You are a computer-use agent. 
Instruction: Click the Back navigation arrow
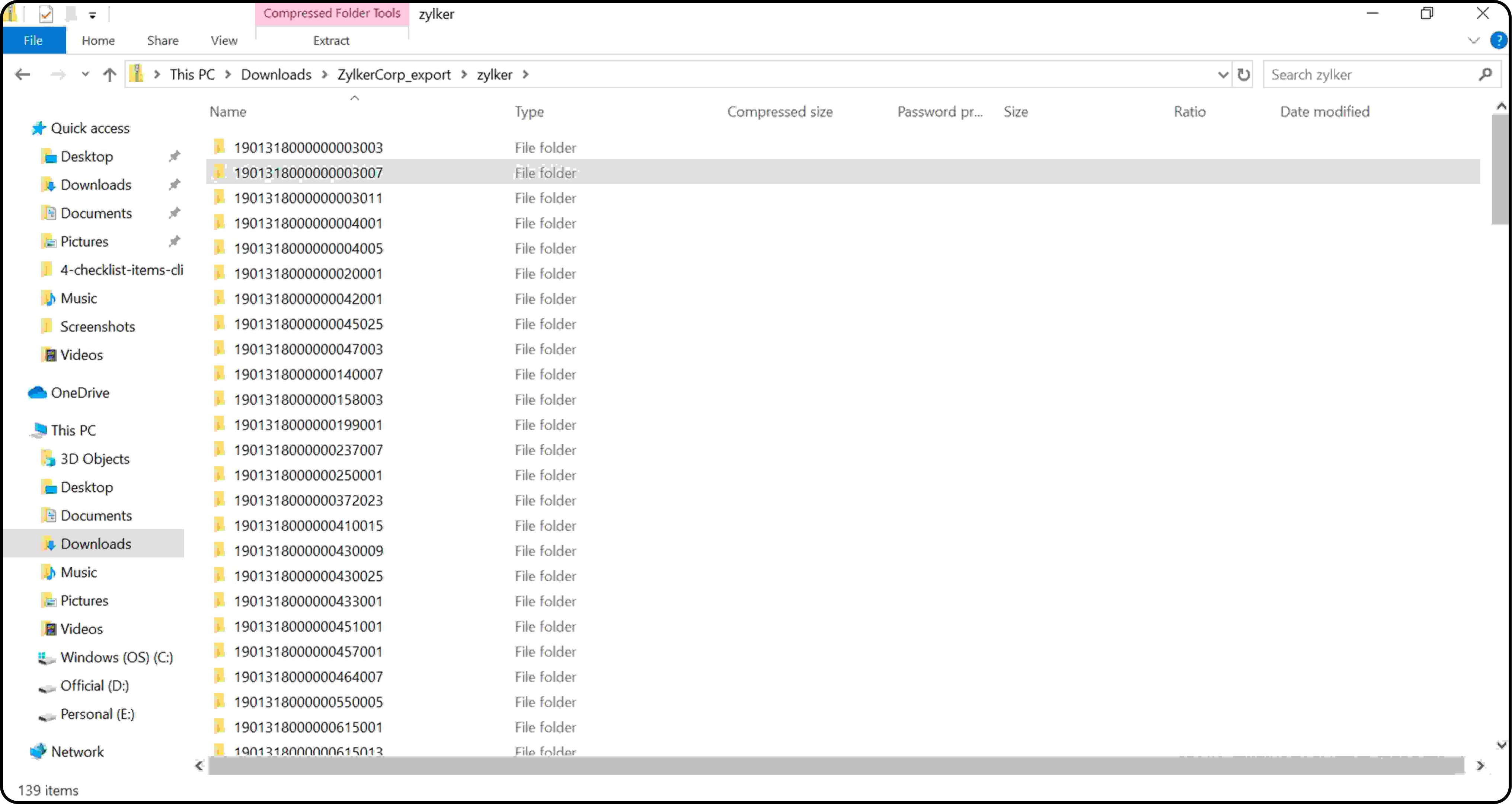click(22, 74)
